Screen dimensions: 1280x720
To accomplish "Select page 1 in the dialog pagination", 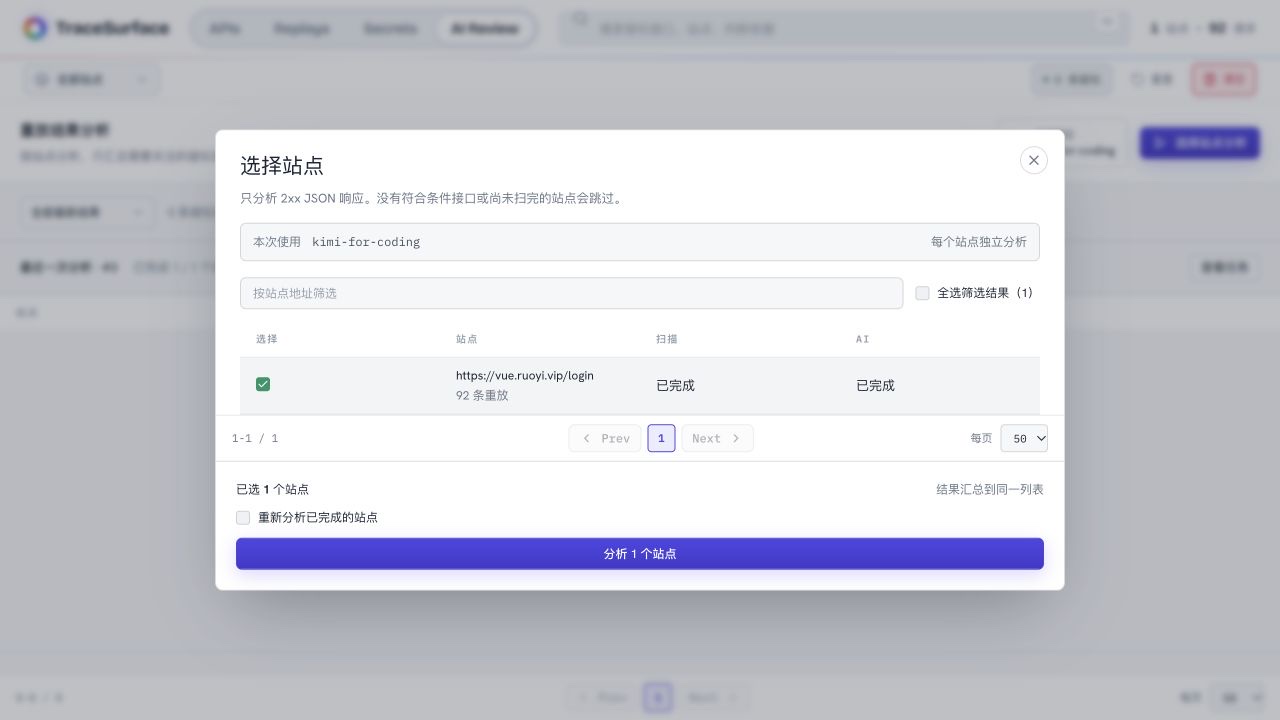I will pos(661,438).
